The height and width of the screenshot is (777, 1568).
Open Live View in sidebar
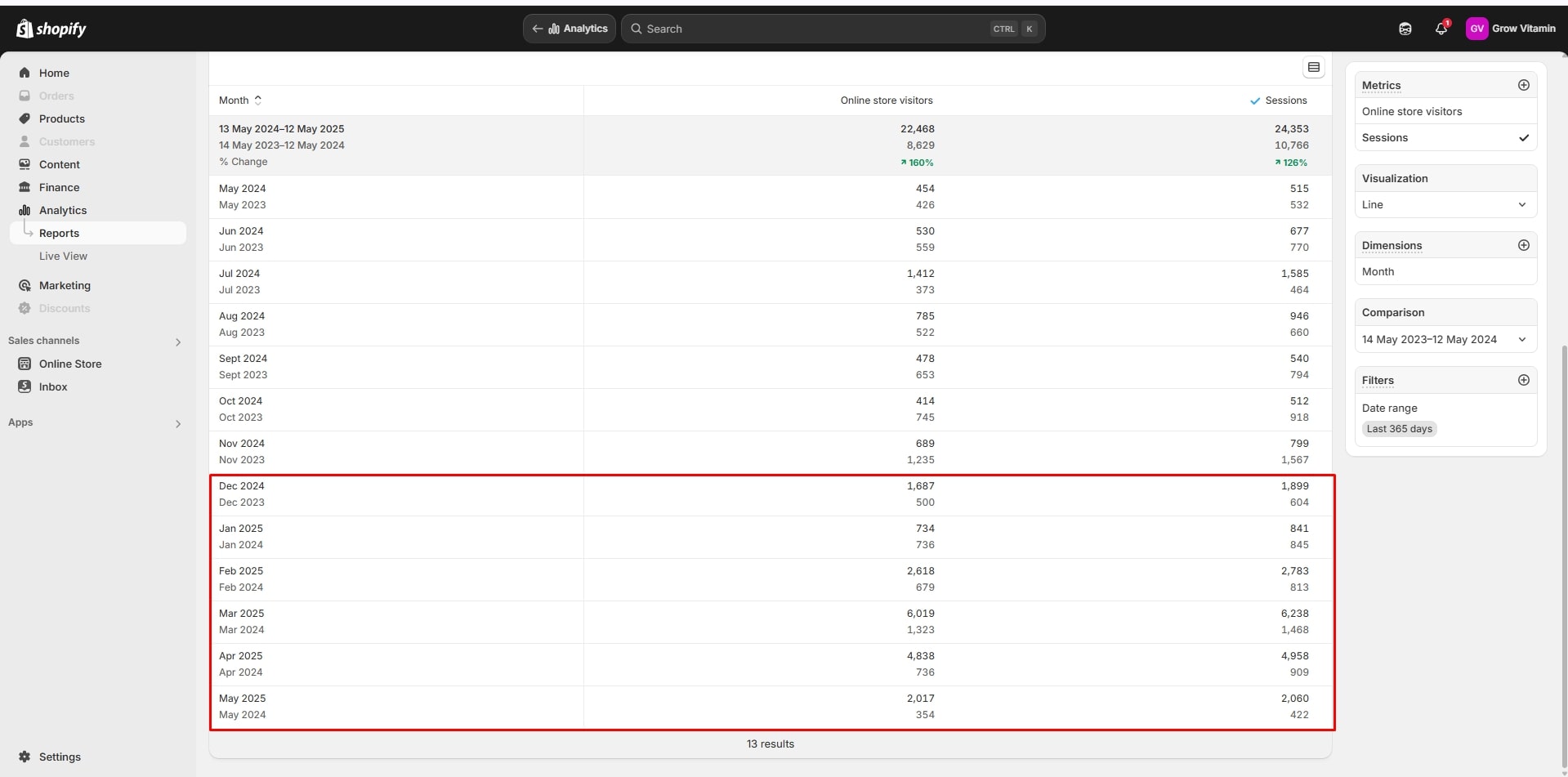point(63,256)
